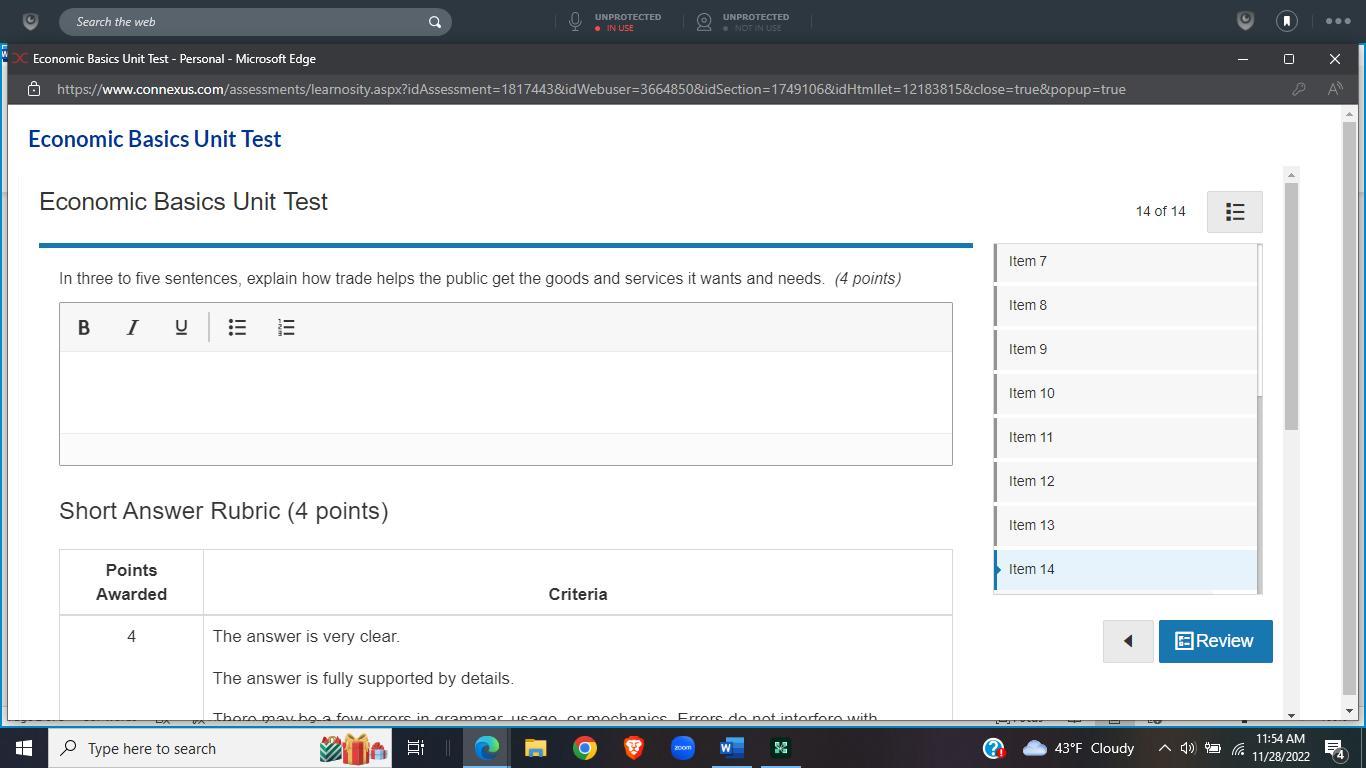Insert a numbered list in the editor

point(286,327)
